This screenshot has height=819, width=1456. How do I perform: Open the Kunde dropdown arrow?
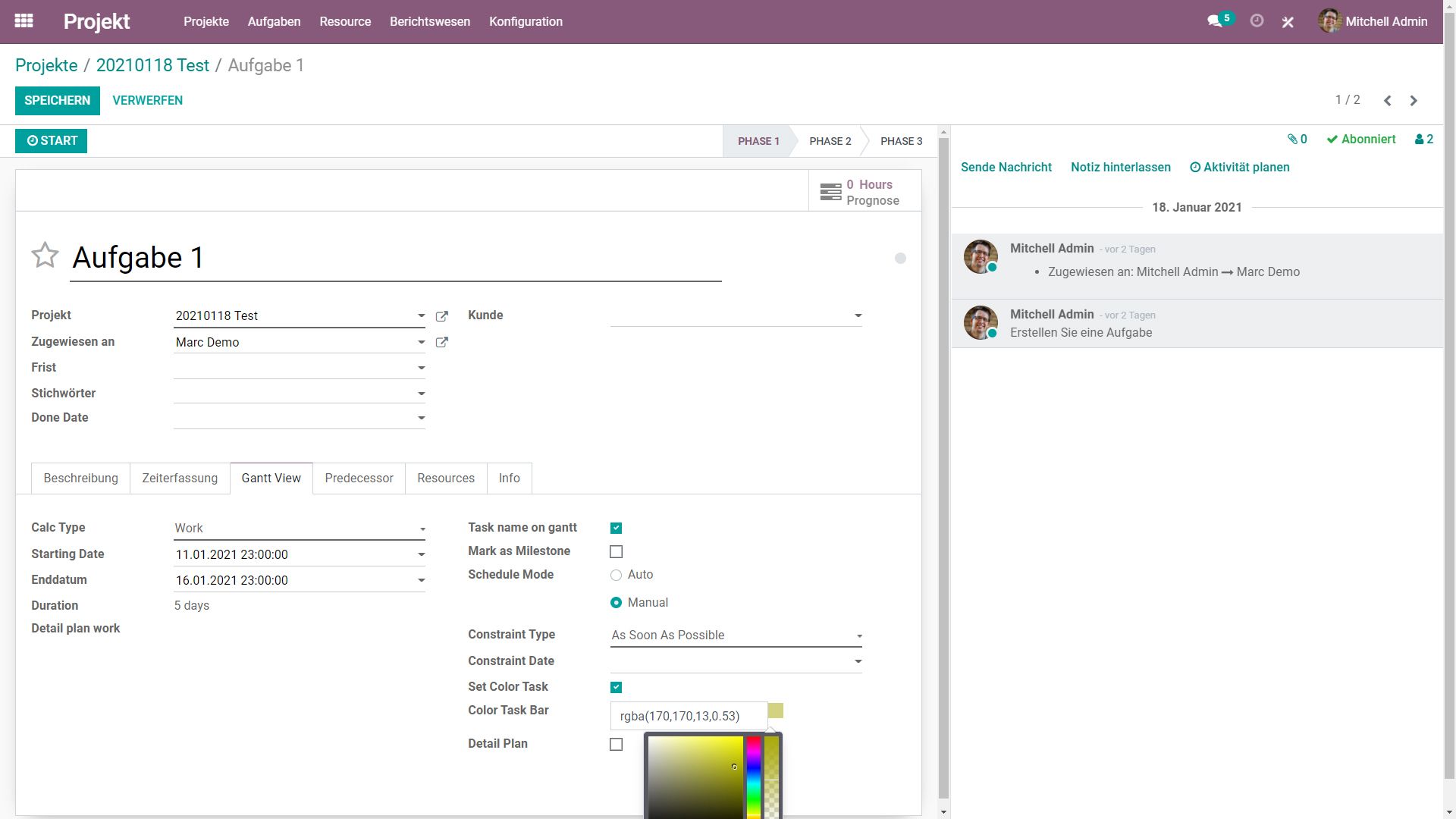coord(858,315)
